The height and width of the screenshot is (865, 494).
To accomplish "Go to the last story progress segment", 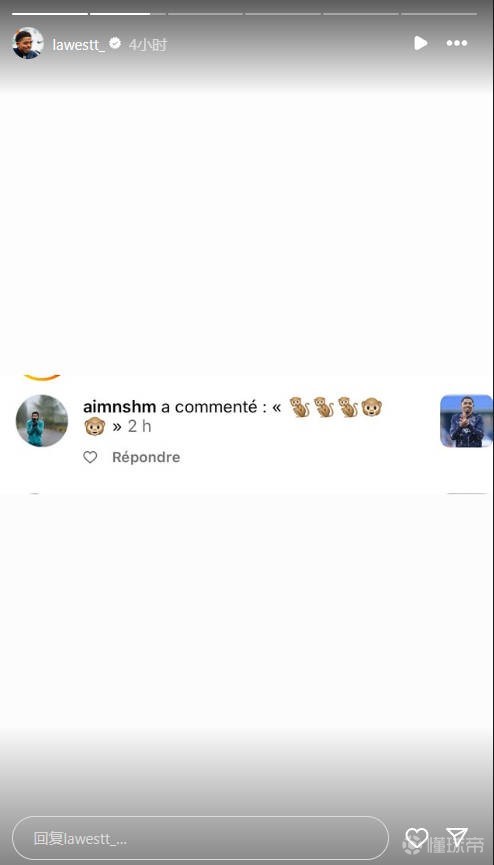I will pos(439,13).
